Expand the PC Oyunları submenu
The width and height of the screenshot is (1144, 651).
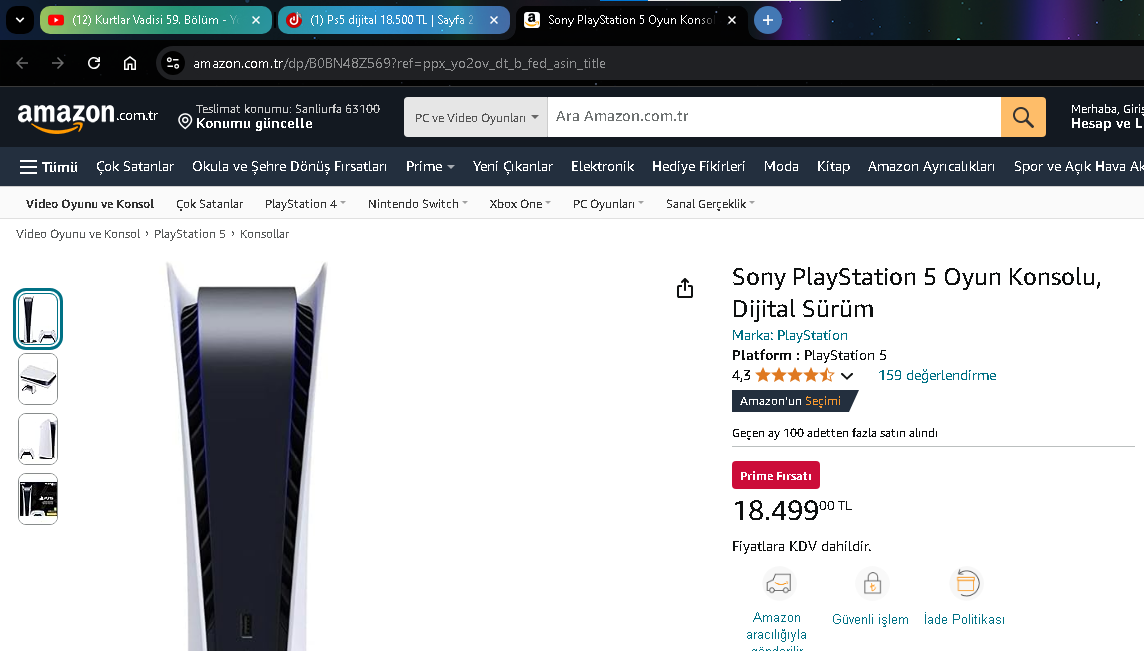pyautogui.click(x=608, y=204)
